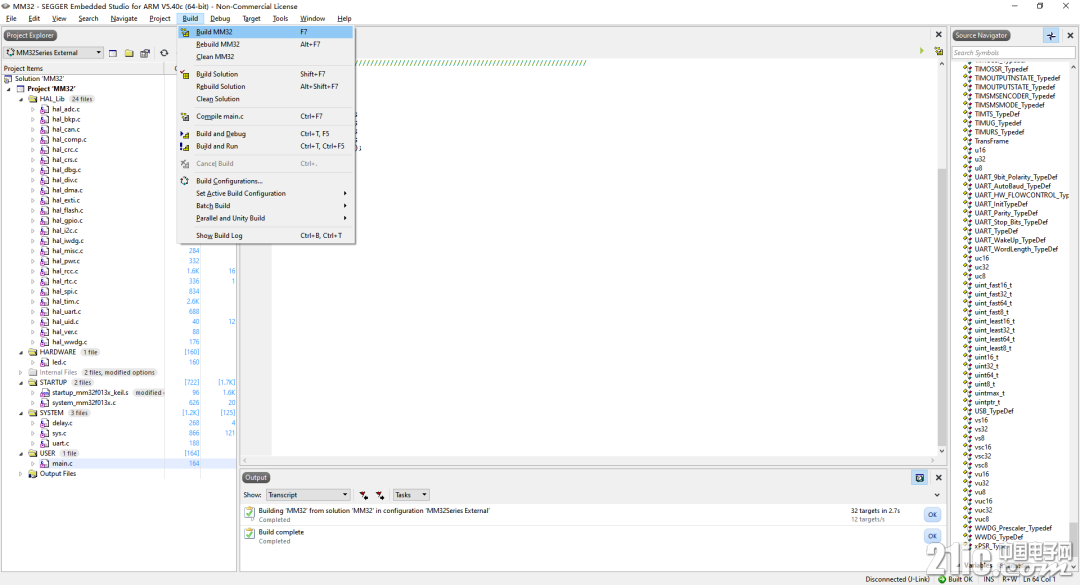Click the Output panel's blue highlighted icon

[x=920, y=478]
